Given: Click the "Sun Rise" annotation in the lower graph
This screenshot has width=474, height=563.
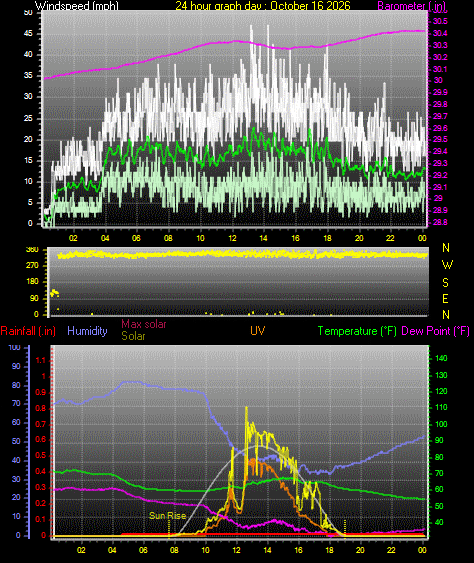Looking at the screenshot, I should 168,516.
